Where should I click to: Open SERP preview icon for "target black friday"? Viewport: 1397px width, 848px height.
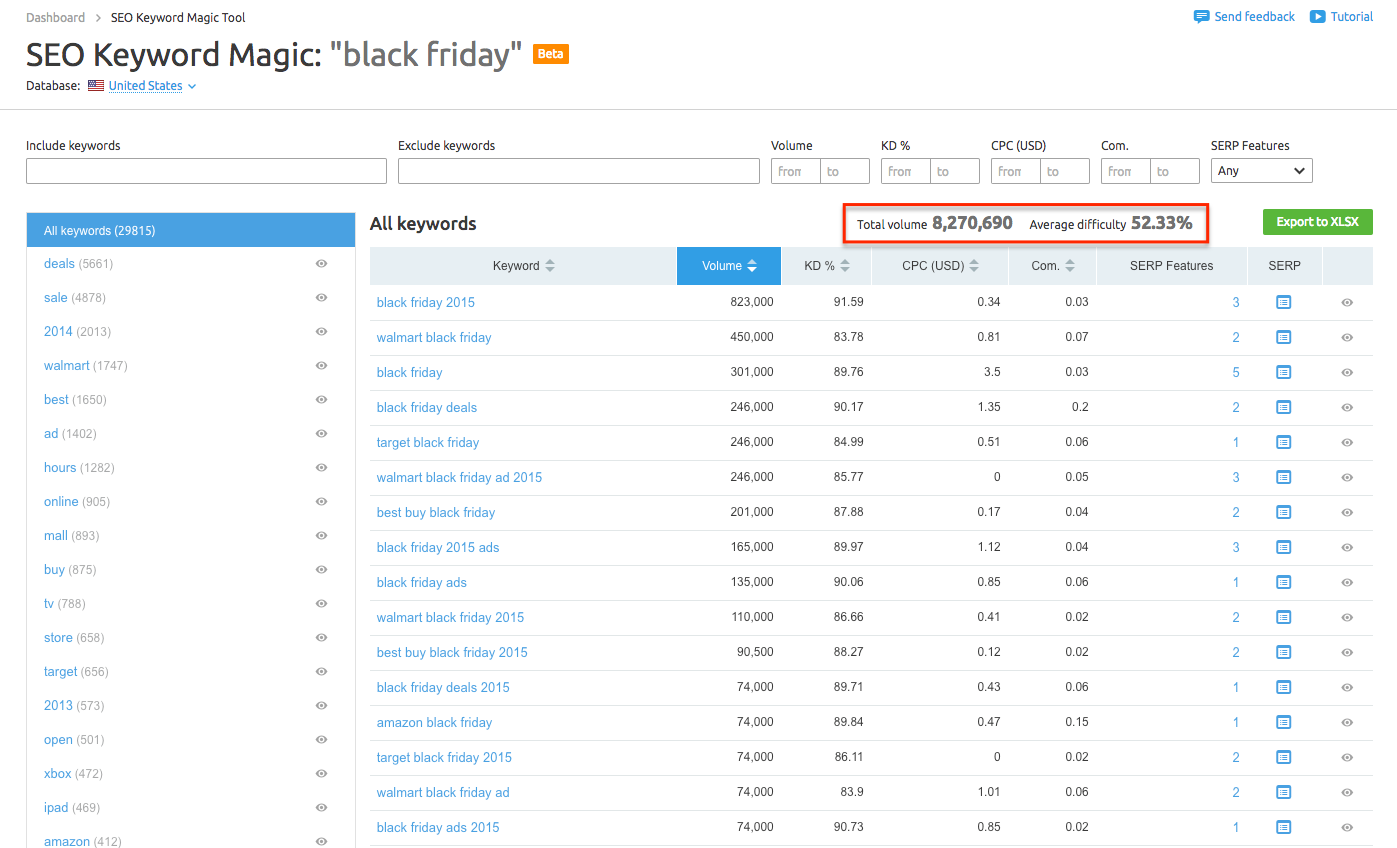(1284, 442)
